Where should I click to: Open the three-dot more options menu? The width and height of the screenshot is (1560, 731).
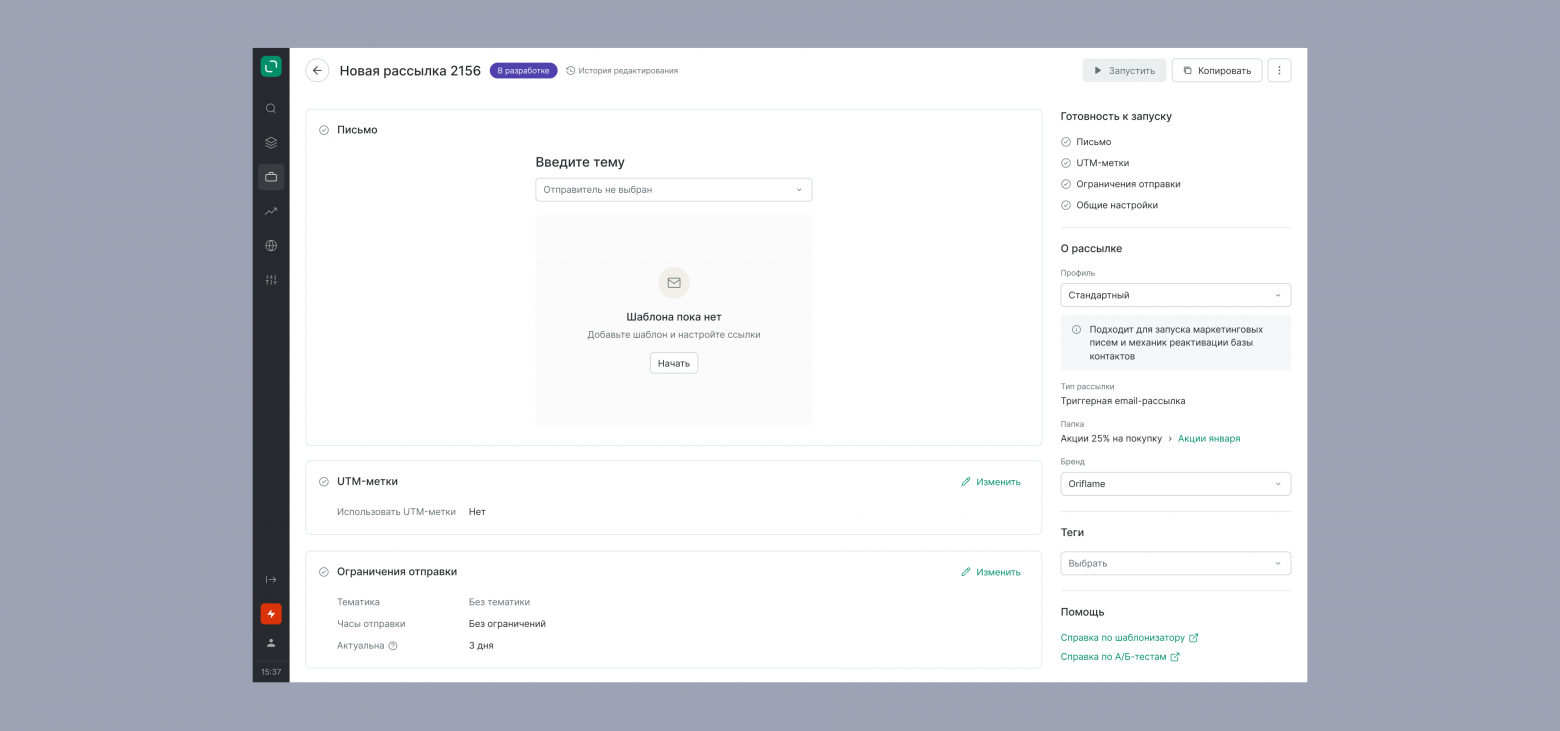(x=1279, y=70)
